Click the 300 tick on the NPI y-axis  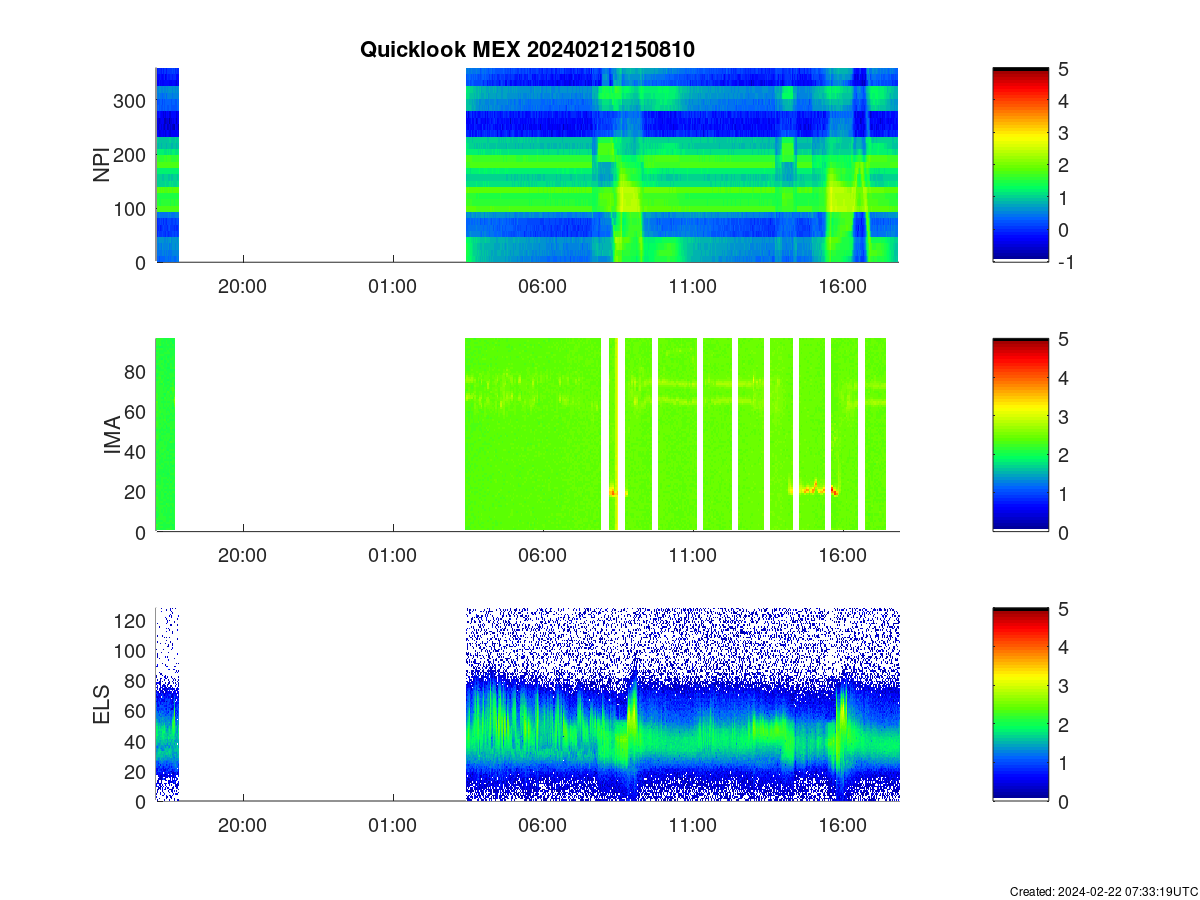(x=130, y=100)
